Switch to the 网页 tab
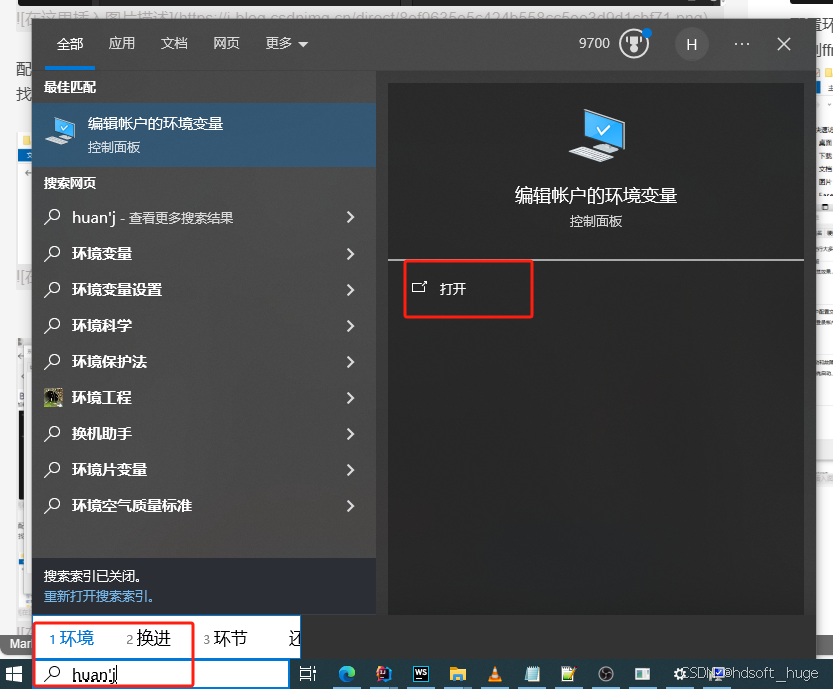833x689 pixels. point(226,43)
